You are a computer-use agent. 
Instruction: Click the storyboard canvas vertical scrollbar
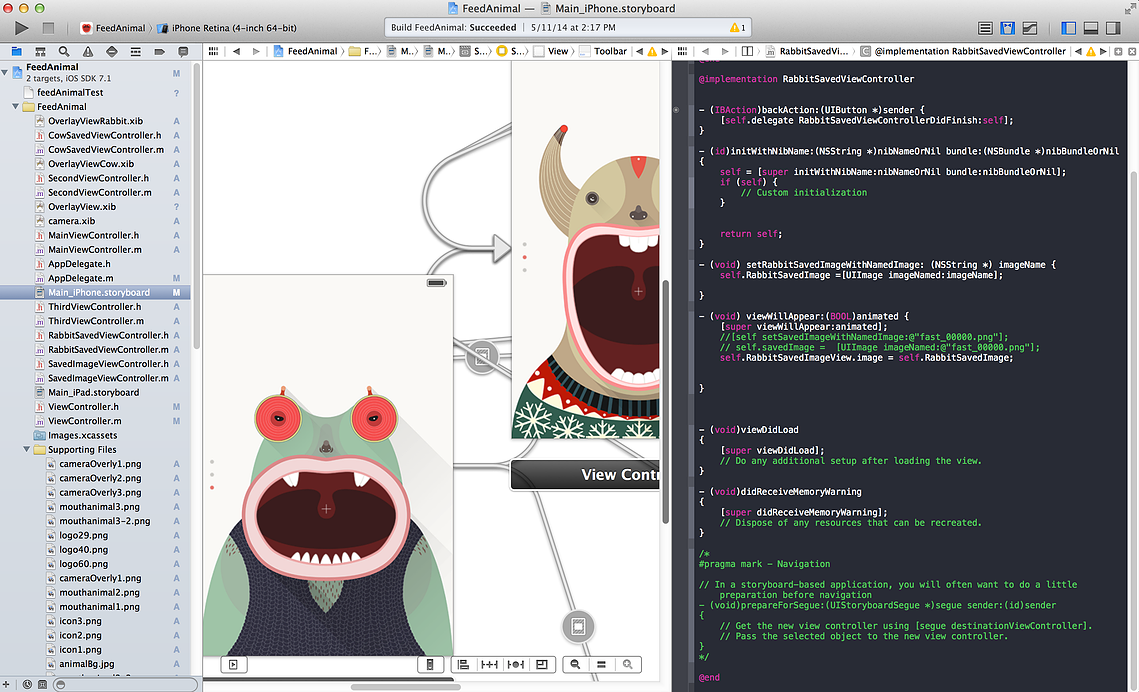coord(665,402)
